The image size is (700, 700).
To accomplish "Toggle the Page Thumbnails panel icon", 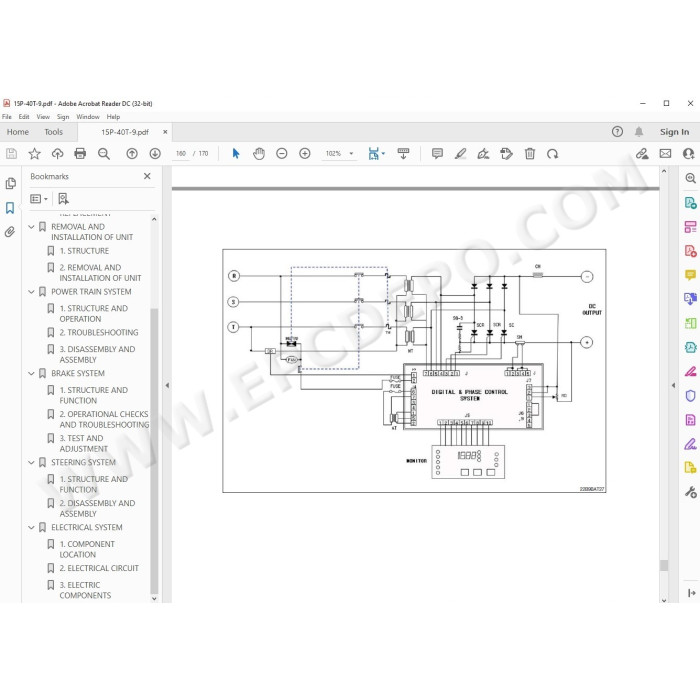I will [10, 183].
